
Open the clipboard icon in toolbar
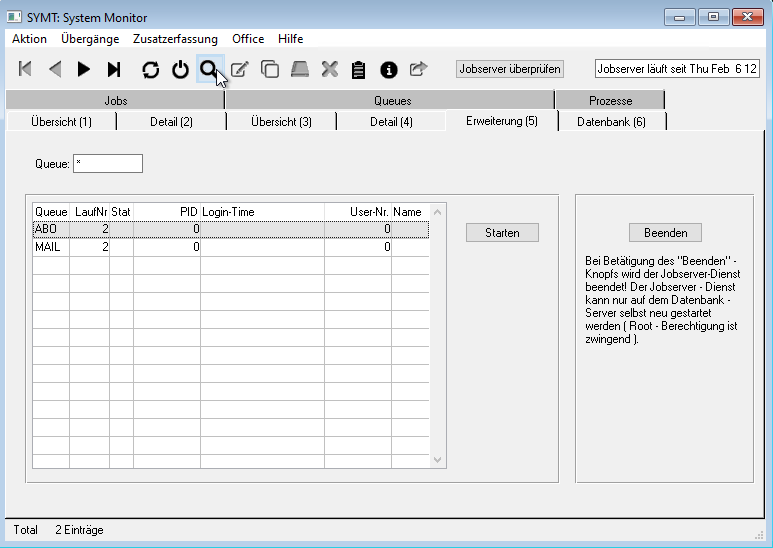pyautogui.click(x=359, y=69)
